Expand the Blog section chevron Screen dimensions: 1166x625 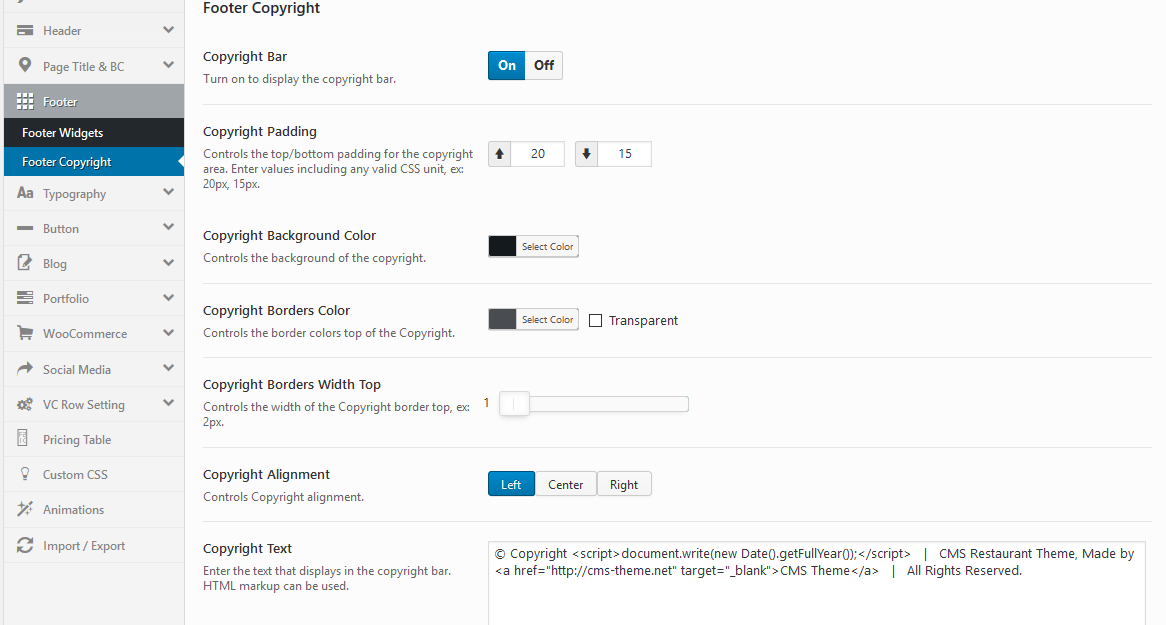click(x=168, y=263)
